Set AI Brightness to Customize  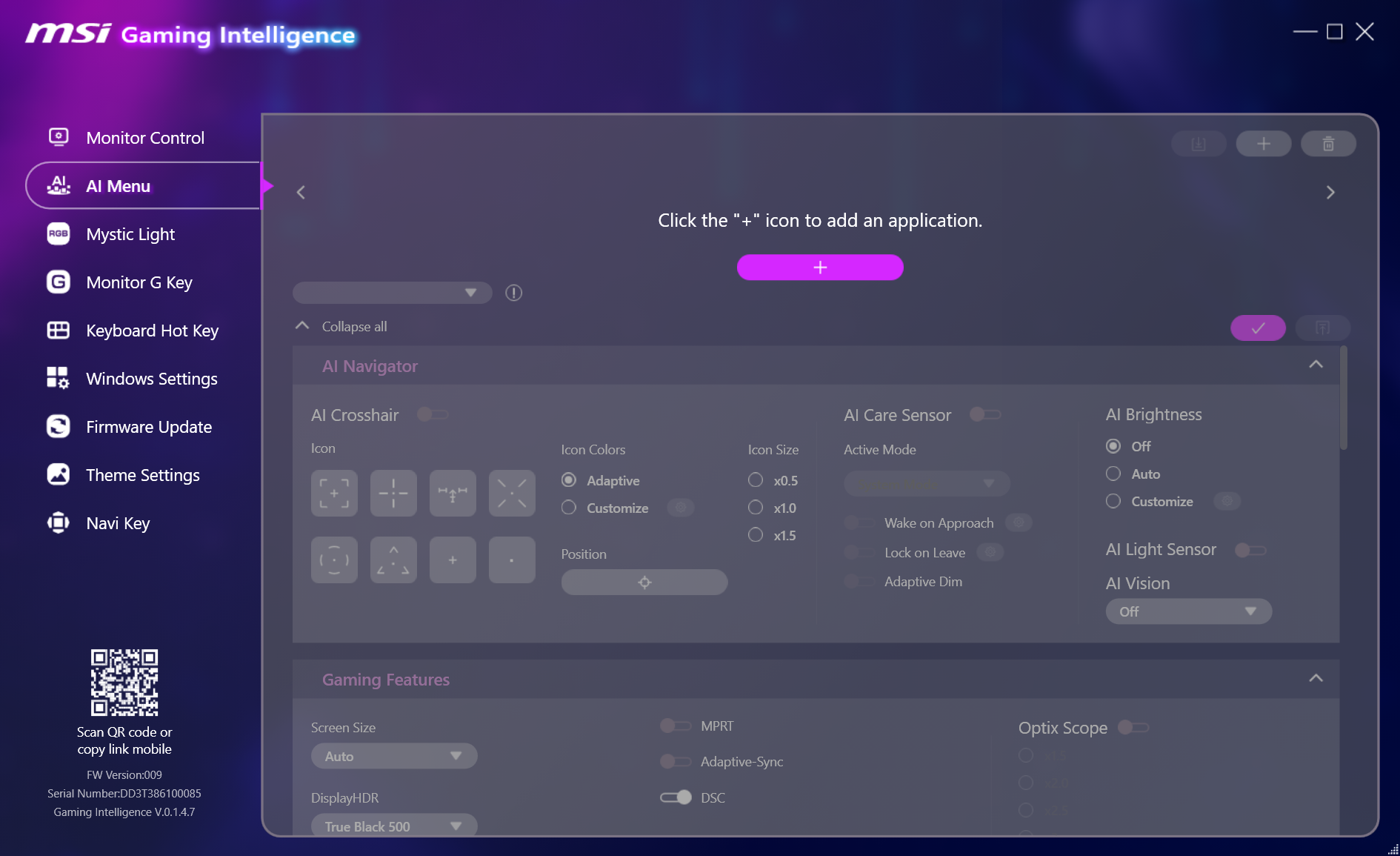1113,501
